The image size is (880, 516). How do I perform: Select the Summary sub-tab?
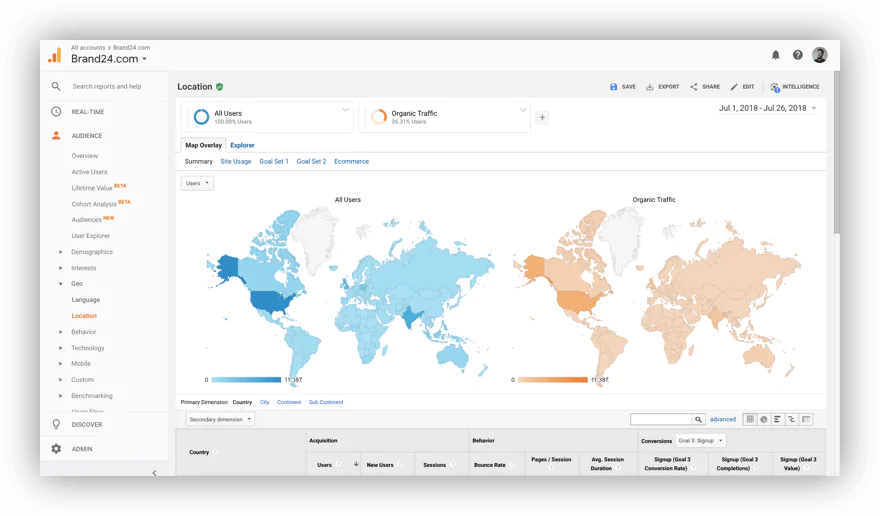pyautogui.click(x=199, y=161)
